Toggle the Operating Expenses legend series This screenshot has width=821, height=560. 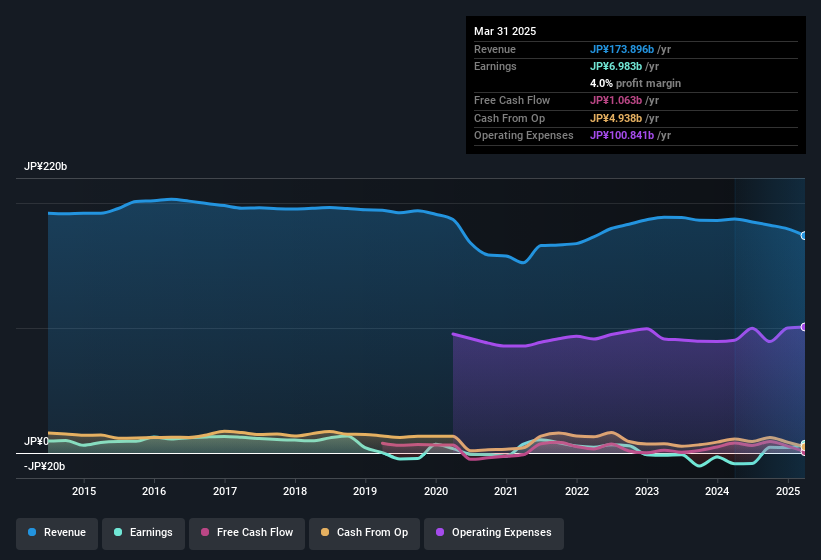494,533
